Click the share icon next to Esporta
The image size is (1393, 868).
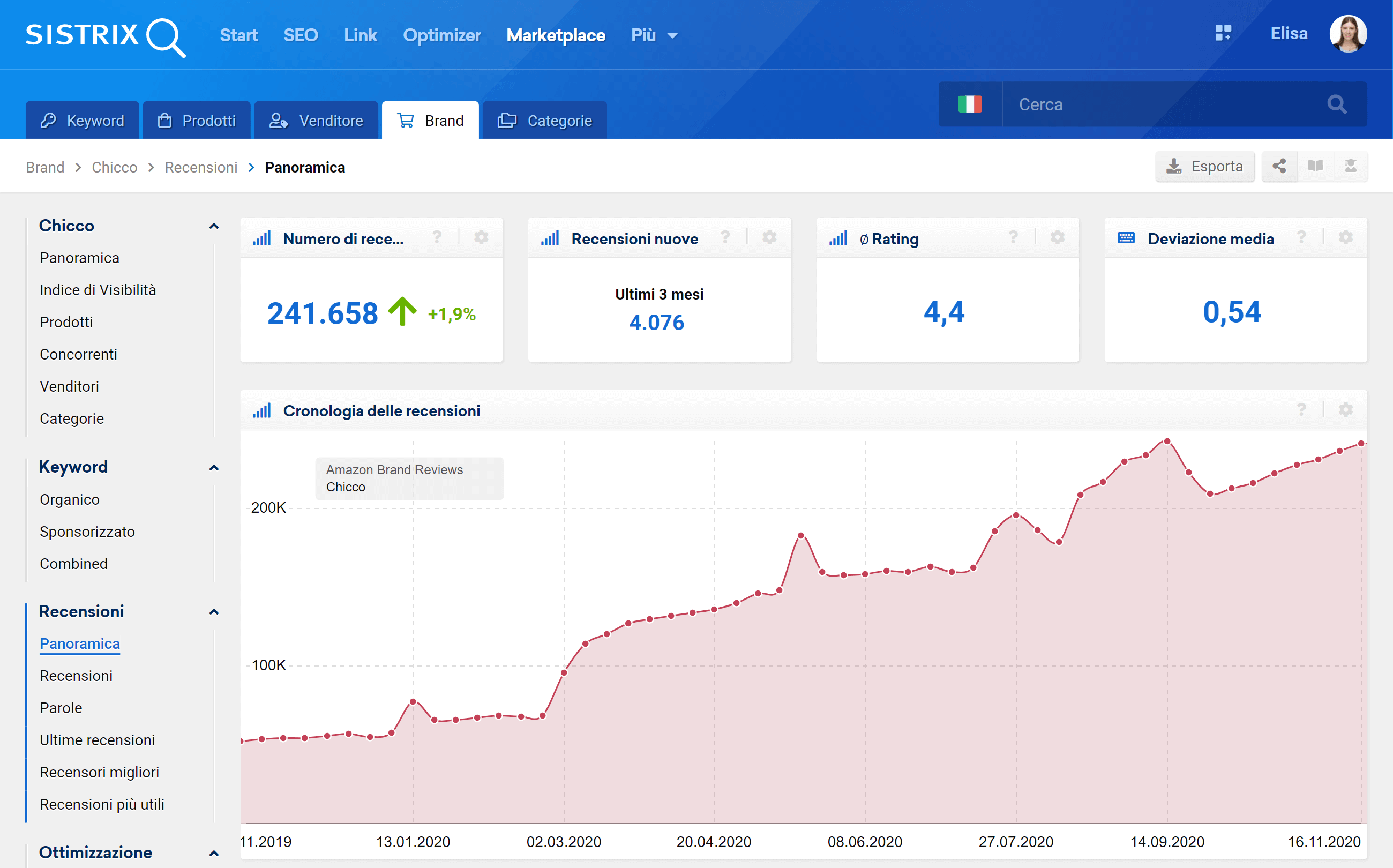click(x=1279, y=167)
